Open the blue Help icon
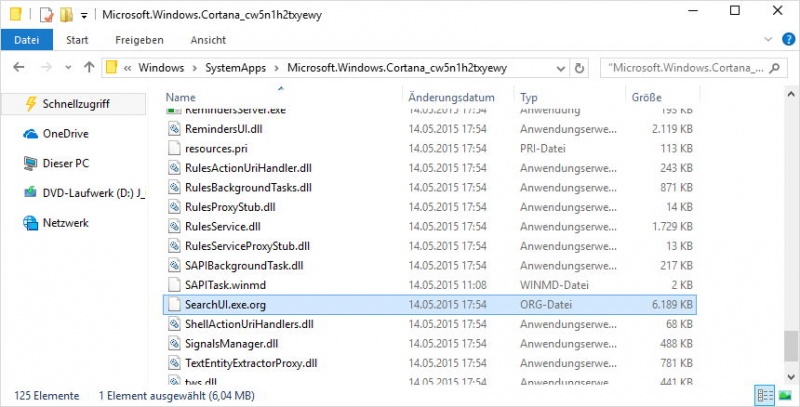Viewport: 800px width, 407px height. [788, 39]
